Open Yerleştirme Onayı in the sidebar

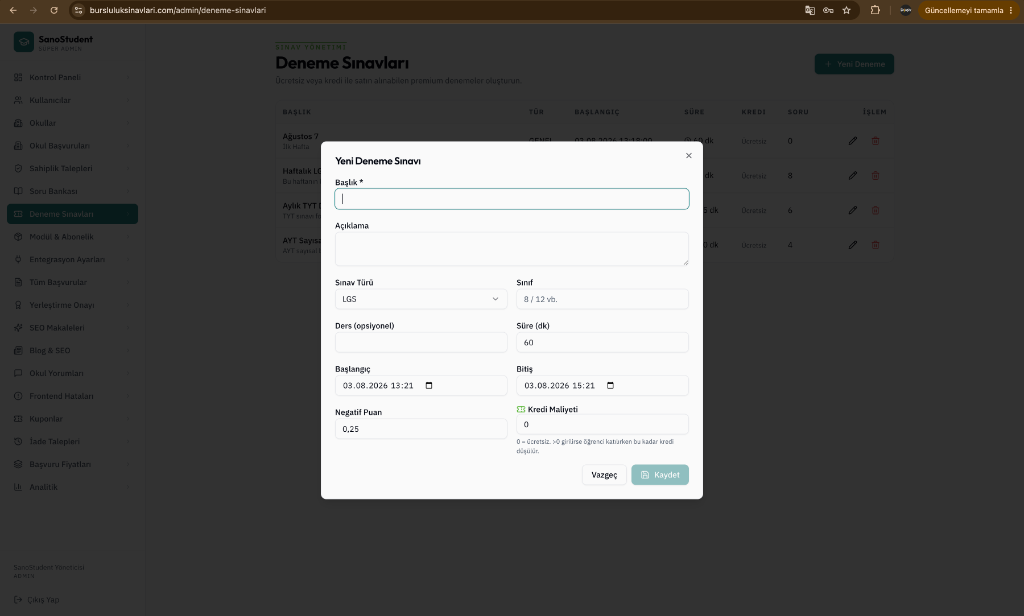[72, 305]
